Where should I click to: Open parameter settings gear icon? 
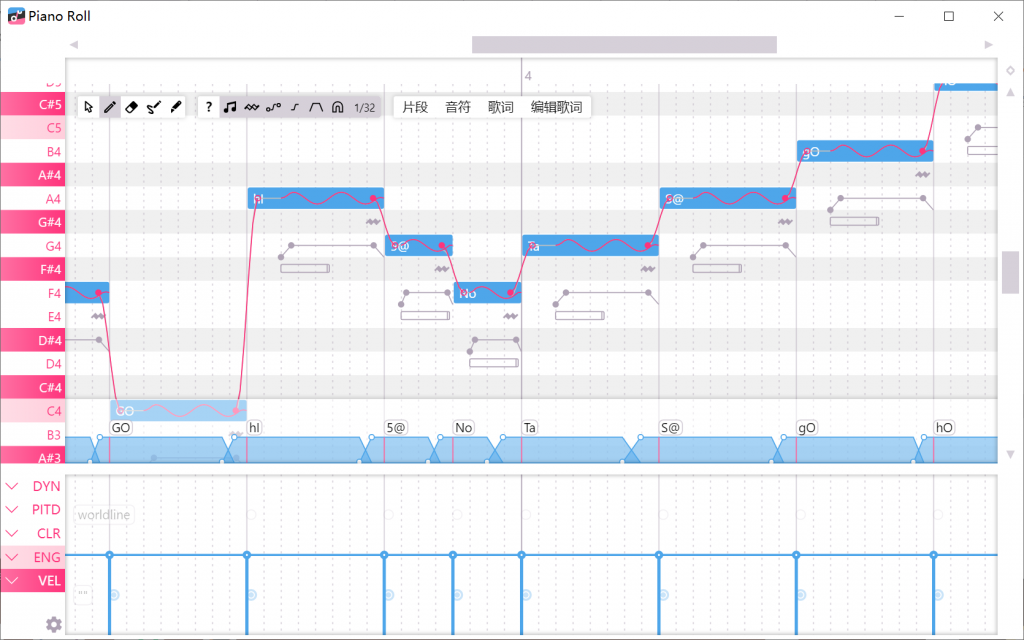coord(54,624)
